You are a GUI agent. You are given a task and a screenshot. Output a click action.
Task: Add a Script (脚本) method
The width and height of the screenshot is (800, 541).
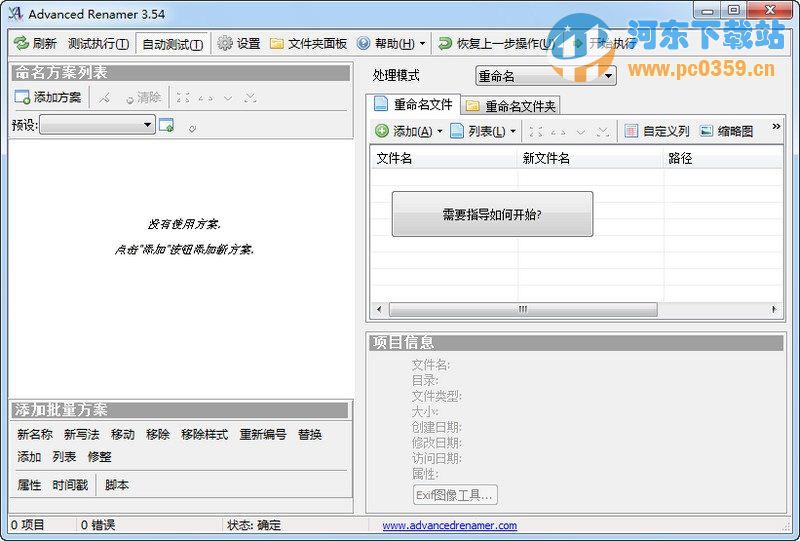point(117,485)
